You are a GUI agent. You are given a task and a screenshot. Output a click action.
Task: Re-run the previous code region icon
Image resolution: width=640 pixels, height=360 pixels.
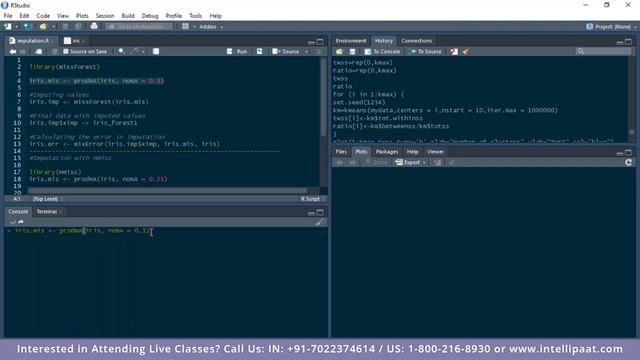(260, 51)
